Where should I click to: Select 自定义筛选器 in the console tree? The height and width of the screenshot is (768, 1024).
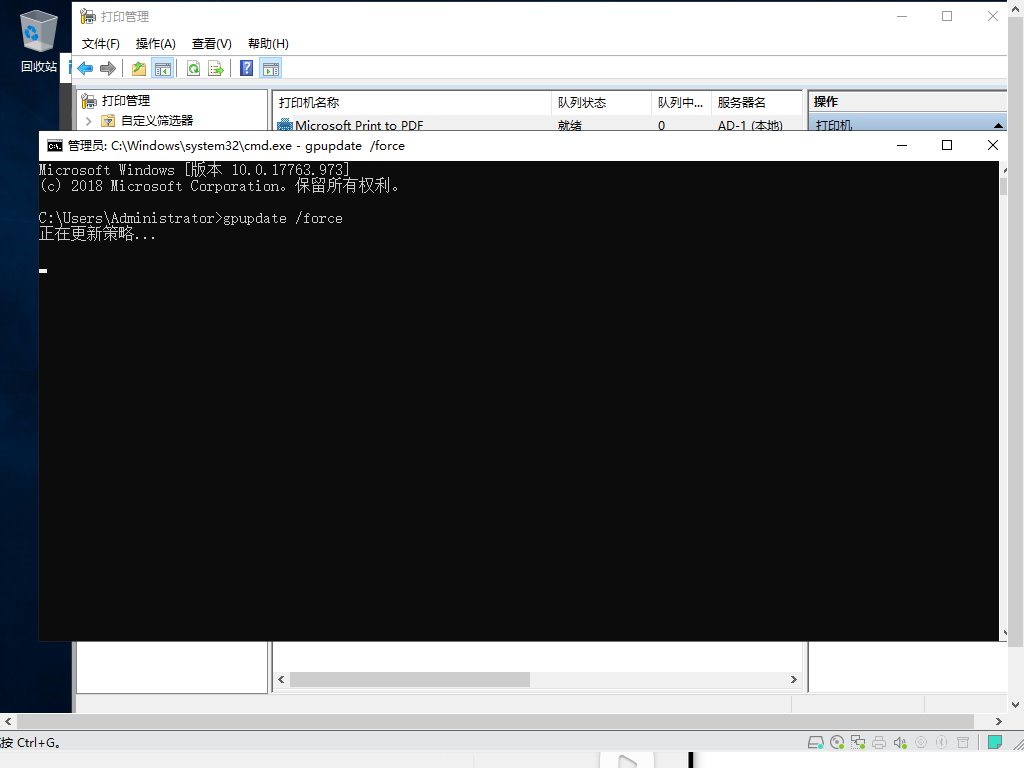pos(157,121)
